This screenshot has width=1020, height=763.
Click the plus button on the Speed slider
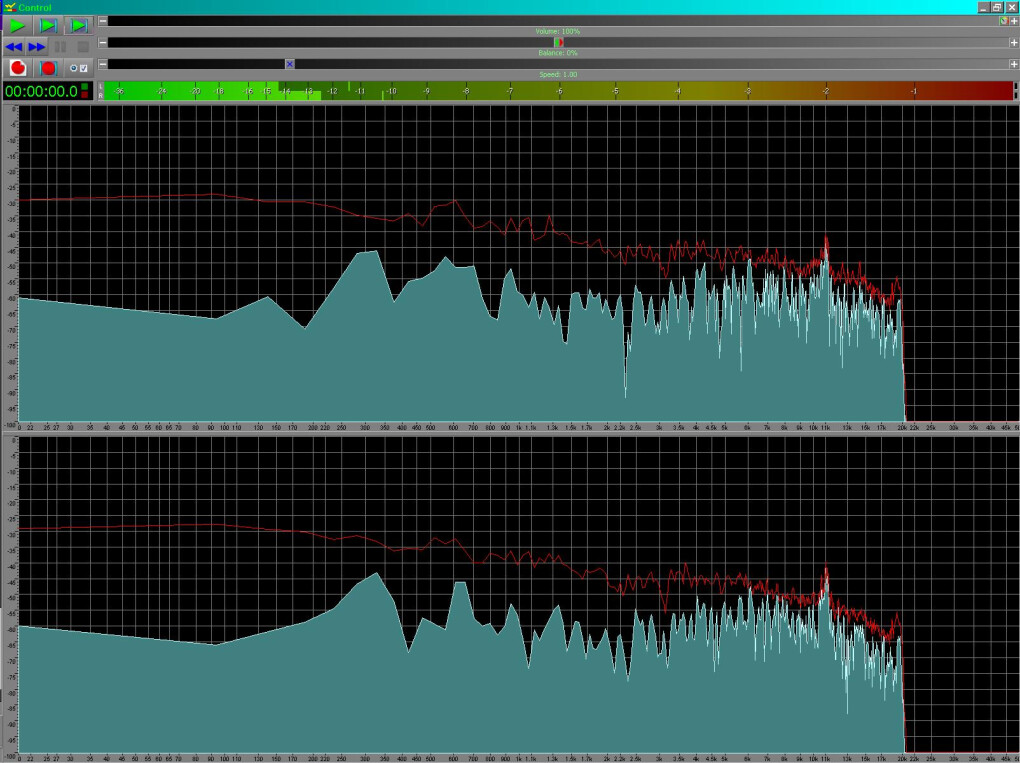[1013, 64]
